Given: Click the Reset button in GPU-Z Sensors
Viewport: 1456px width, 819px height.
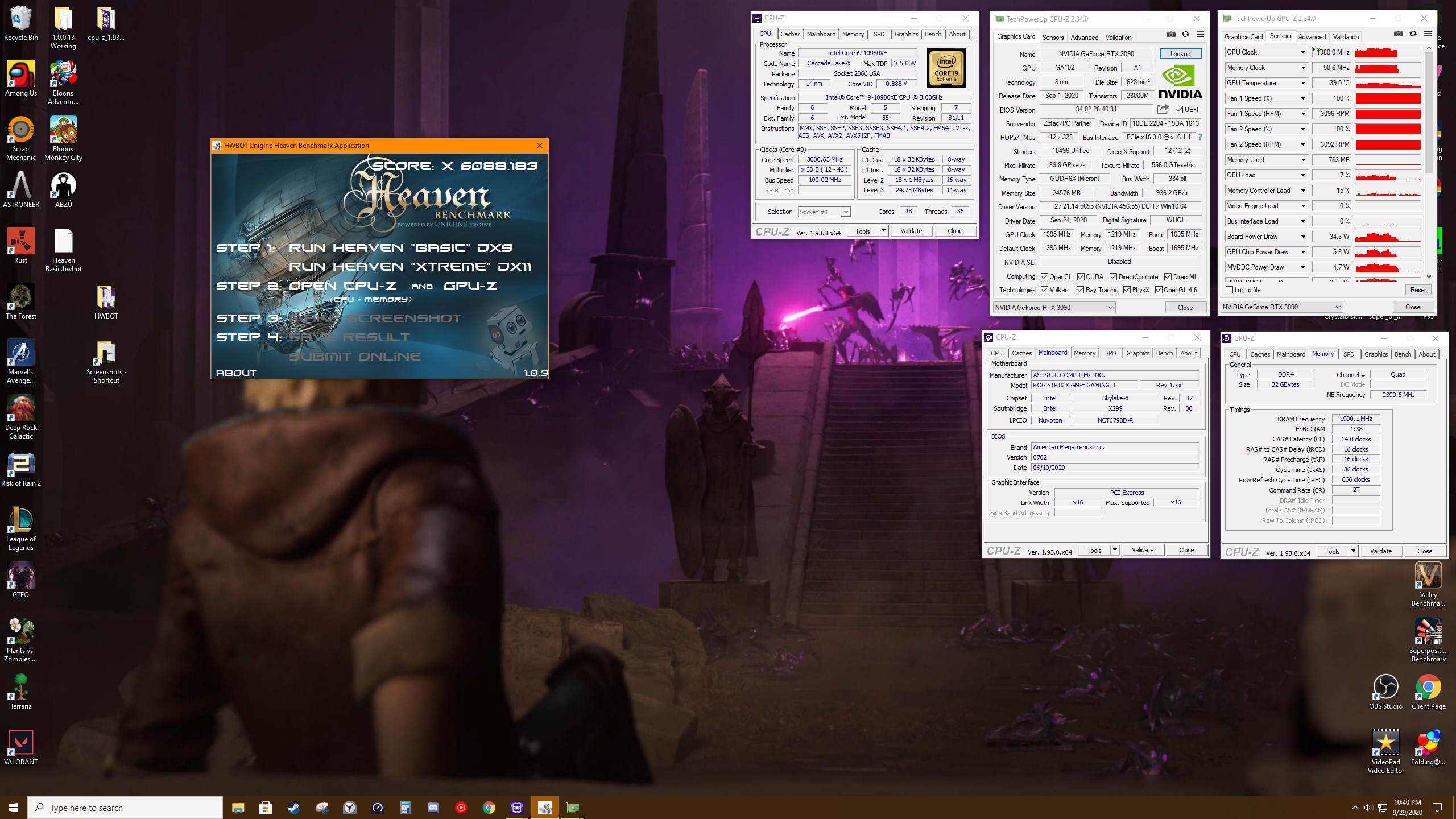Looking at the screenshot, I should click(x=1418, y=290).
